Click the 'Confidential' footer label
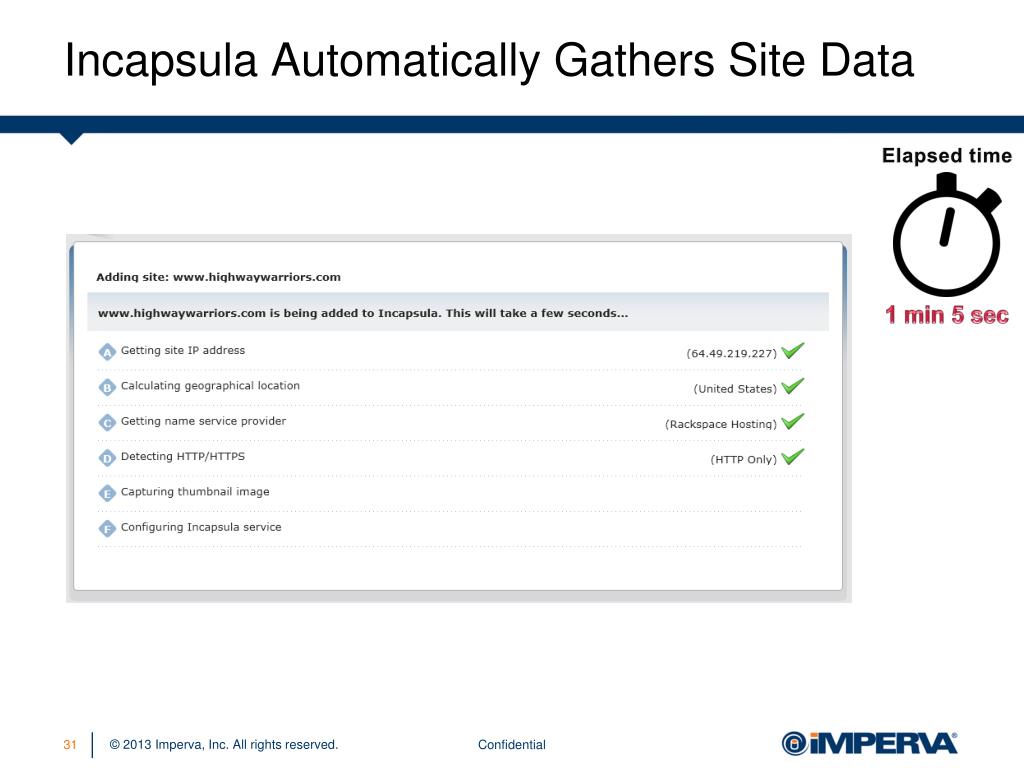 pyautogui.click(x=511, y=744)
